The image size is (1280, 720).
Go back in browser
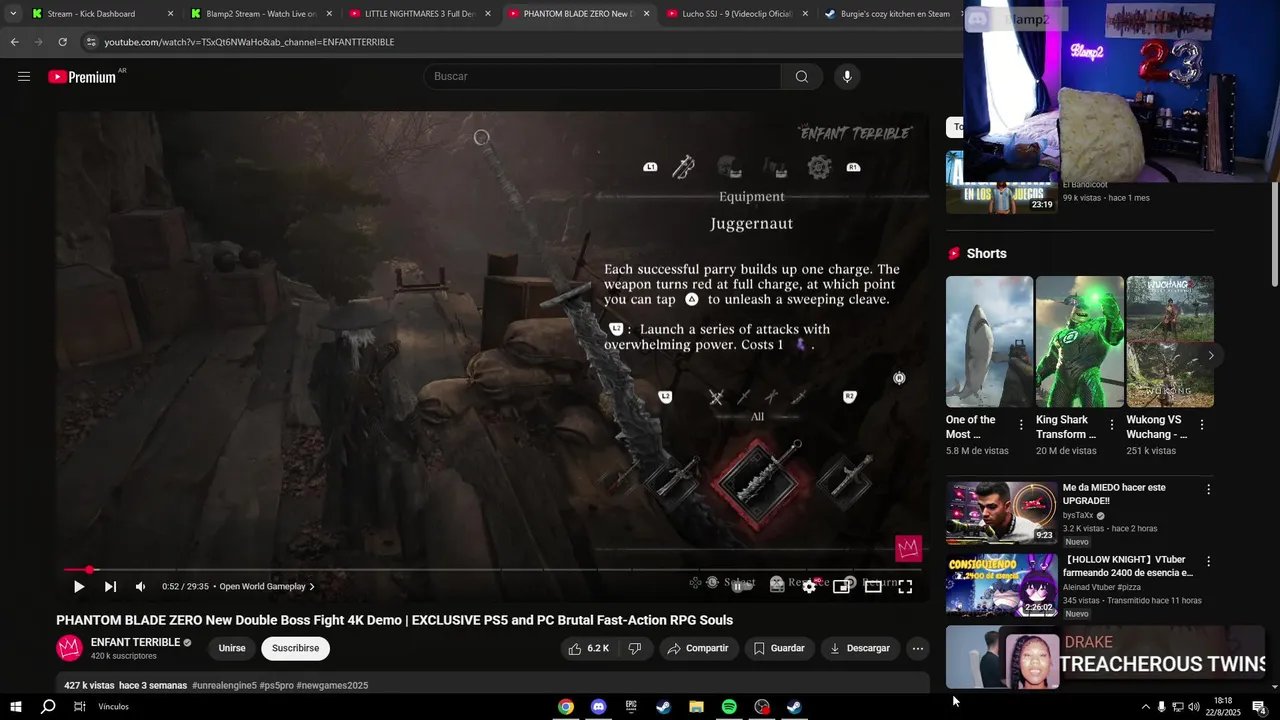[14, 42]
